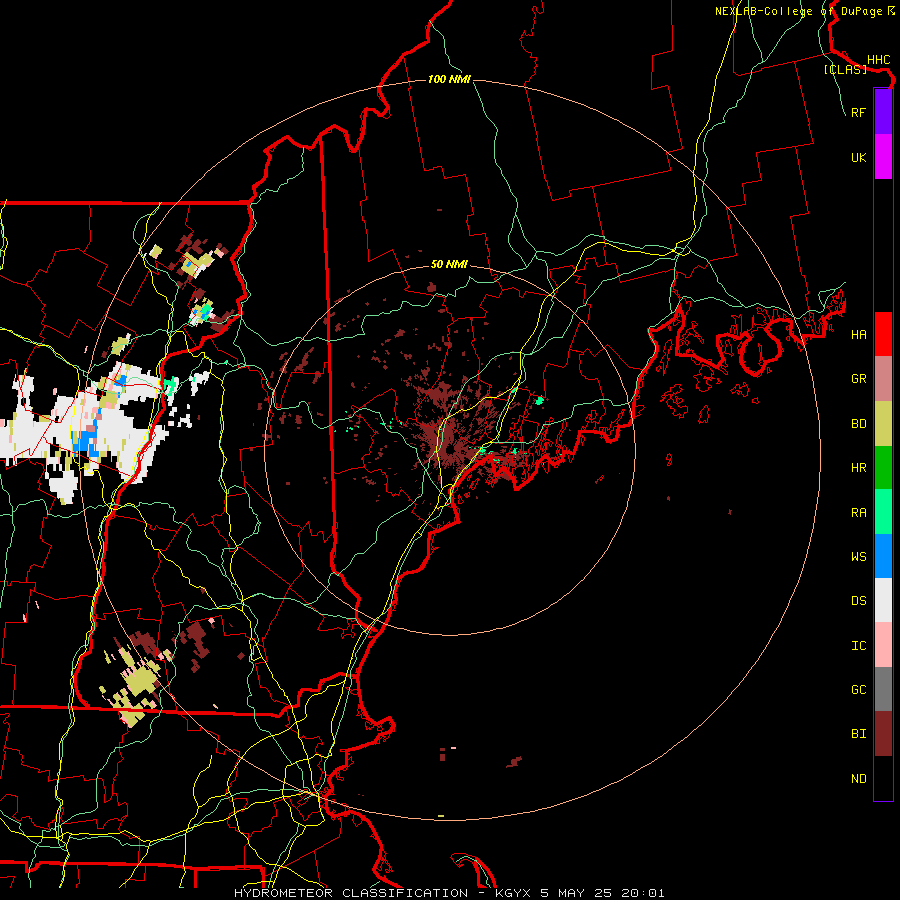The image size is (900, 900).
Task: Click the 20:01 timestamp
Action: pyautogui.click(x=645, y=893)
